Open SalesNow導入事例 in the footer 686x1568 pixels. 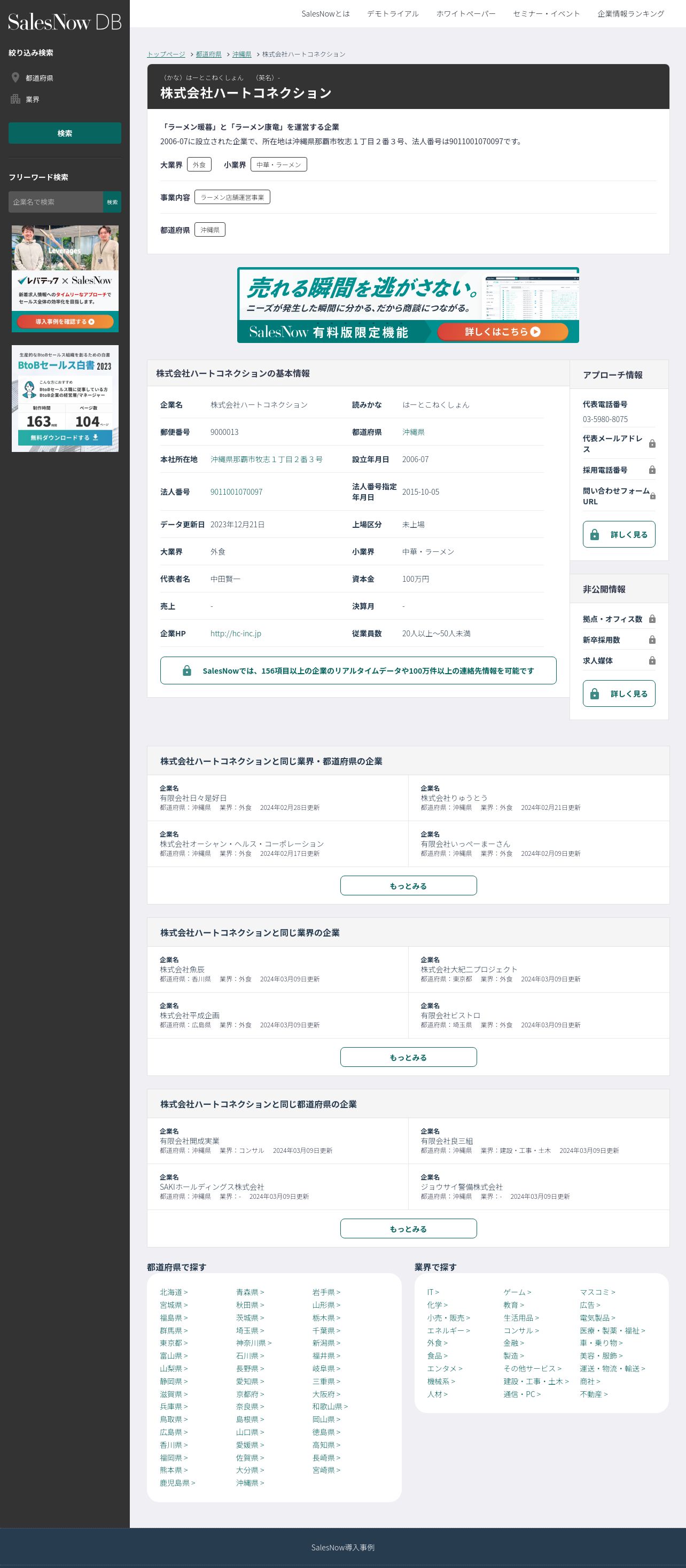pos(342,1547)
